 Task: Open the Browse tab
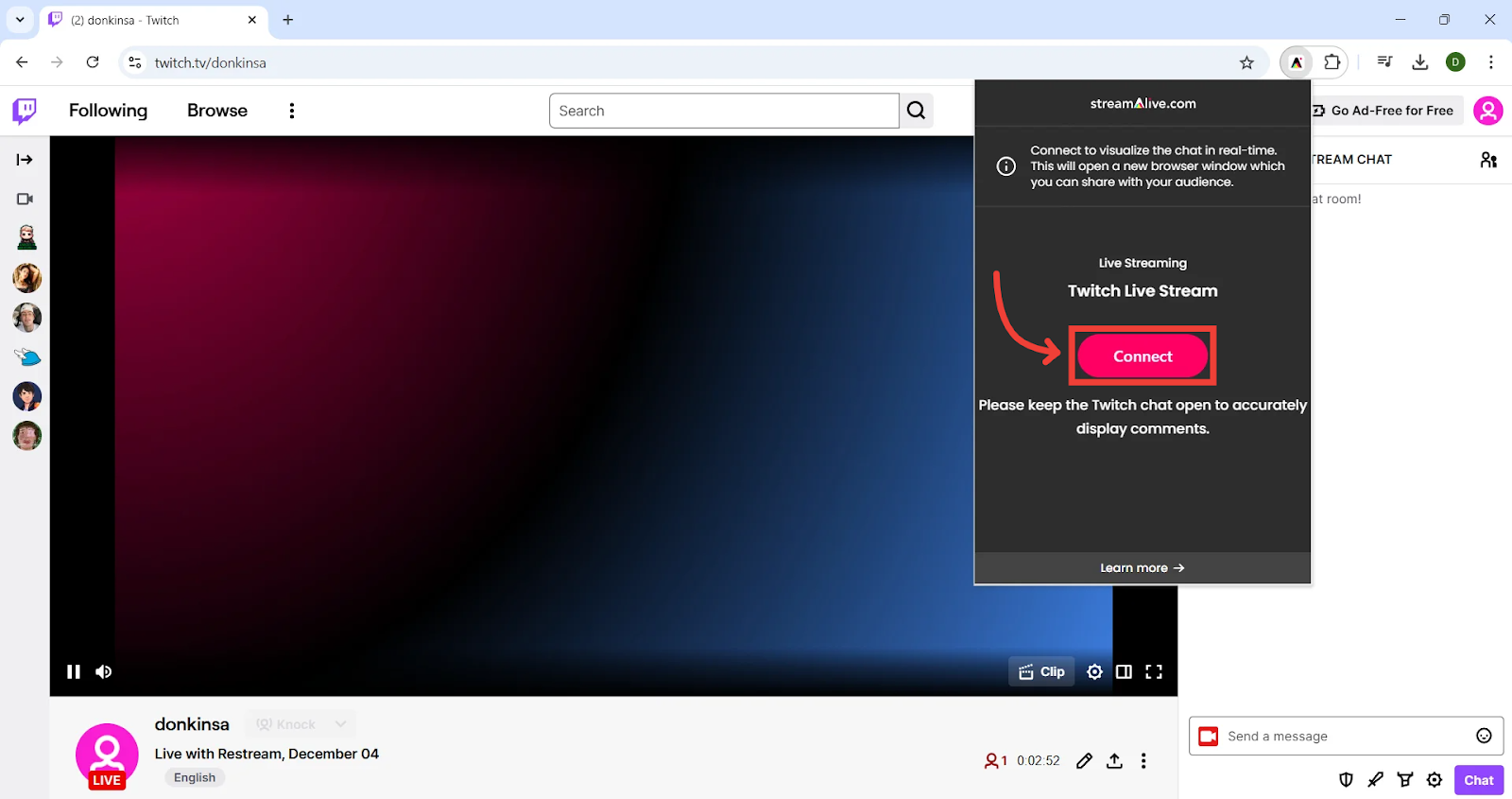[217, 111]
